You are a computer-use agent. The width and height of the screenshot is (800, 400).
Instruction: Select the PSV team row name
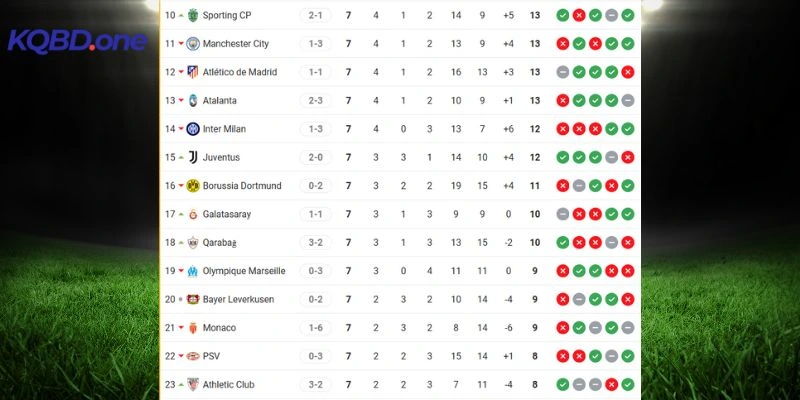tap(212, 356)
